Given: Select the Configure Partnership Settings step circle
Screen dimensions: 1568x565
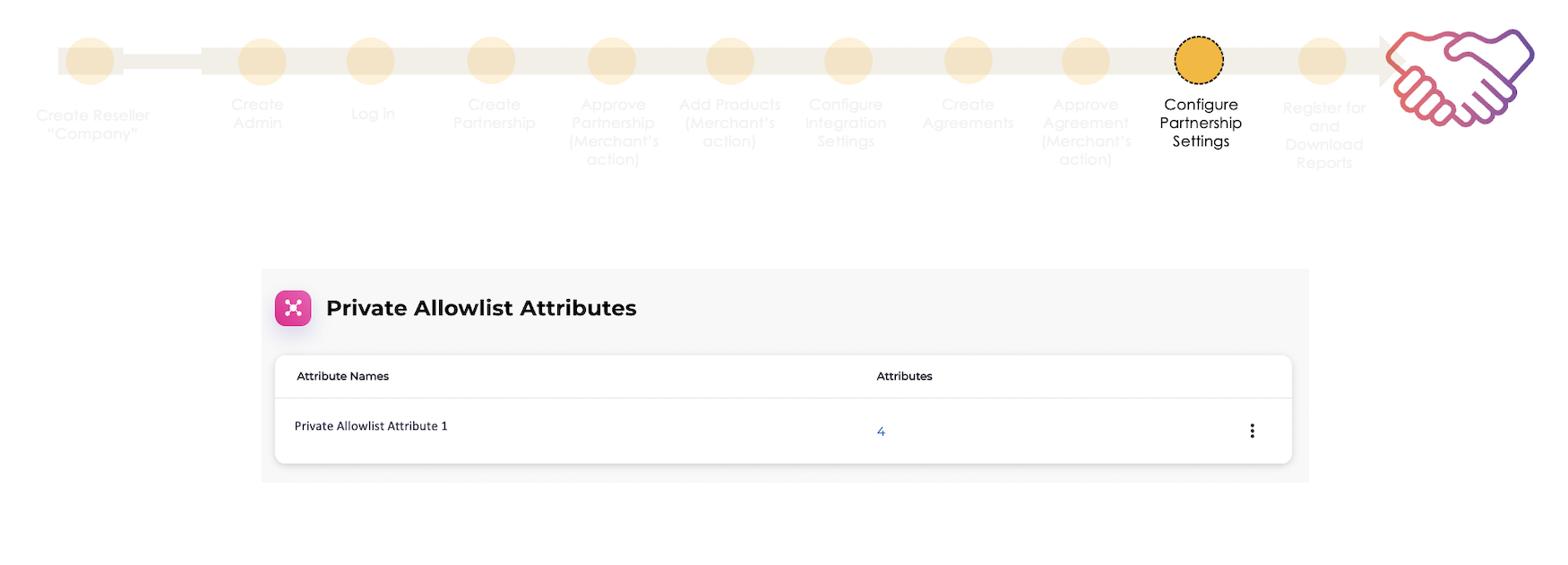Looking at the screenshot, I should (x=1199, y=60).
